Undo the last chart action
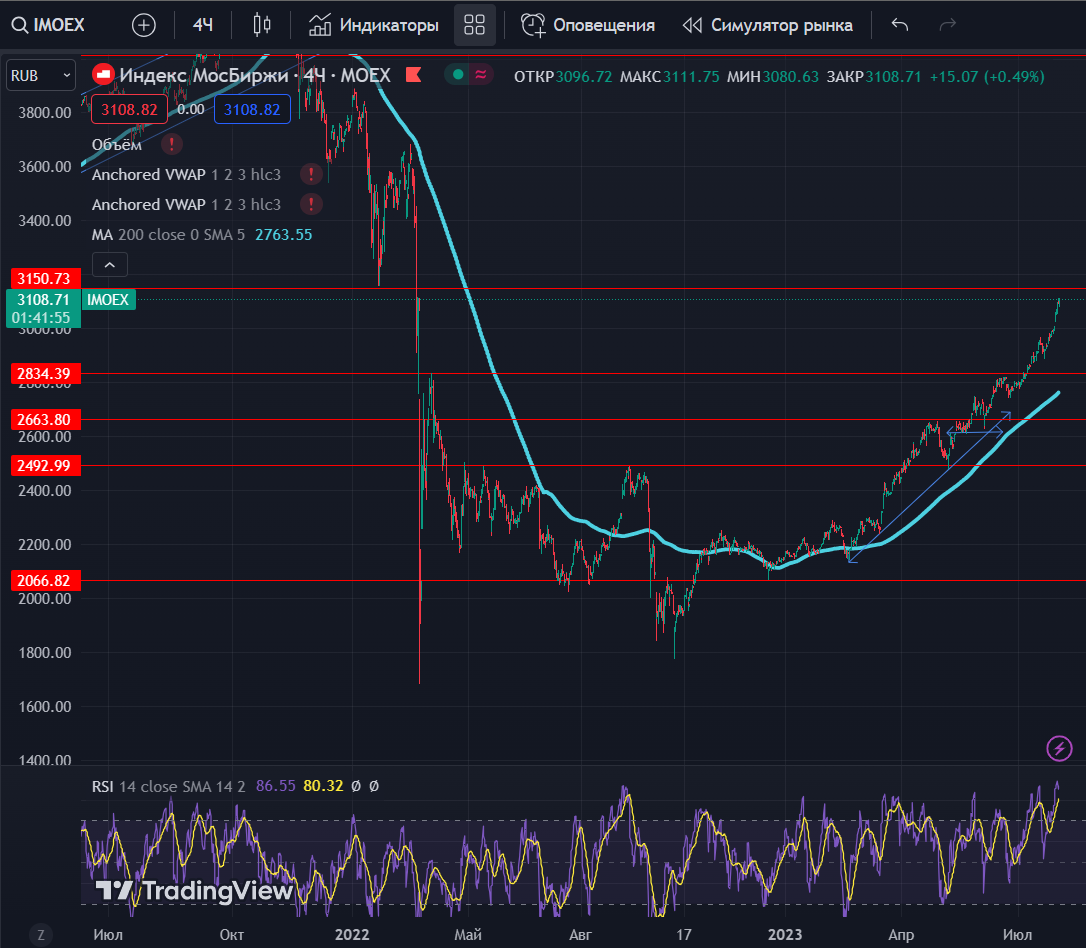This screenshot has height=948, width=1086. coord(900,26)
